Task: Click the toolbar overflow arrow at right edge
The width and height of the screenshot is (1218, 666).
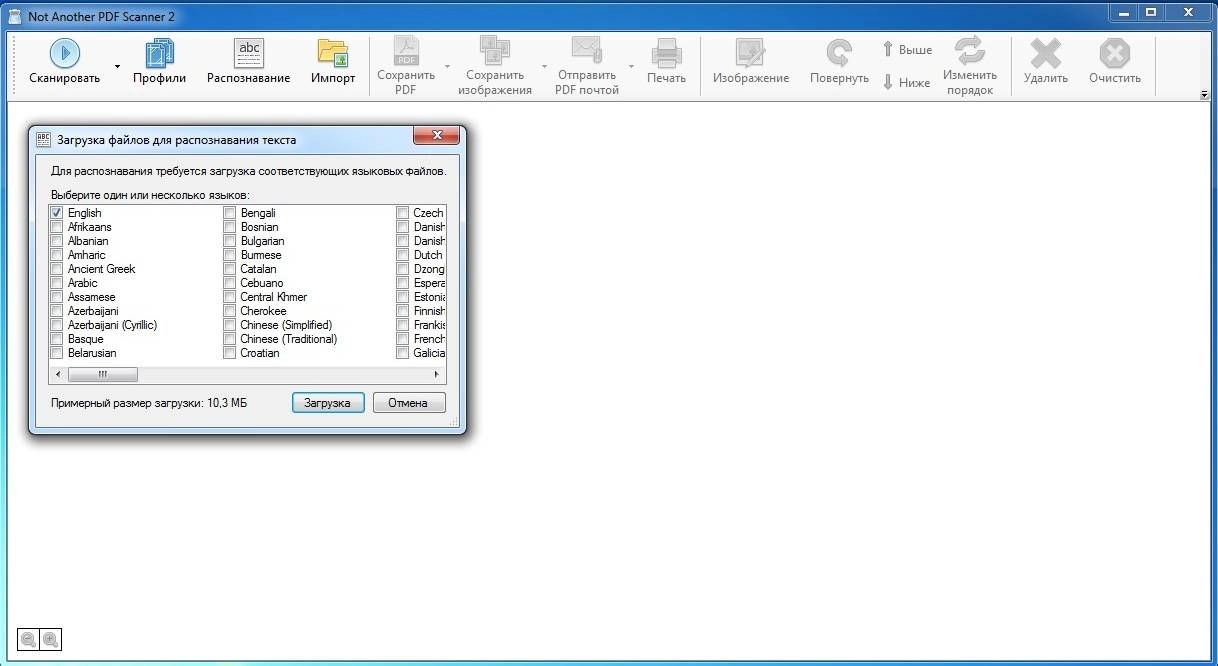Action: [x=1204, y=95]
